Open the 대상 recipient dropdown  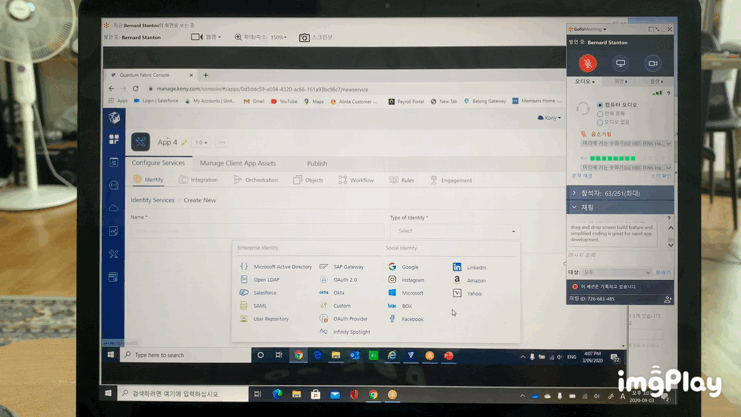point(617,272)
